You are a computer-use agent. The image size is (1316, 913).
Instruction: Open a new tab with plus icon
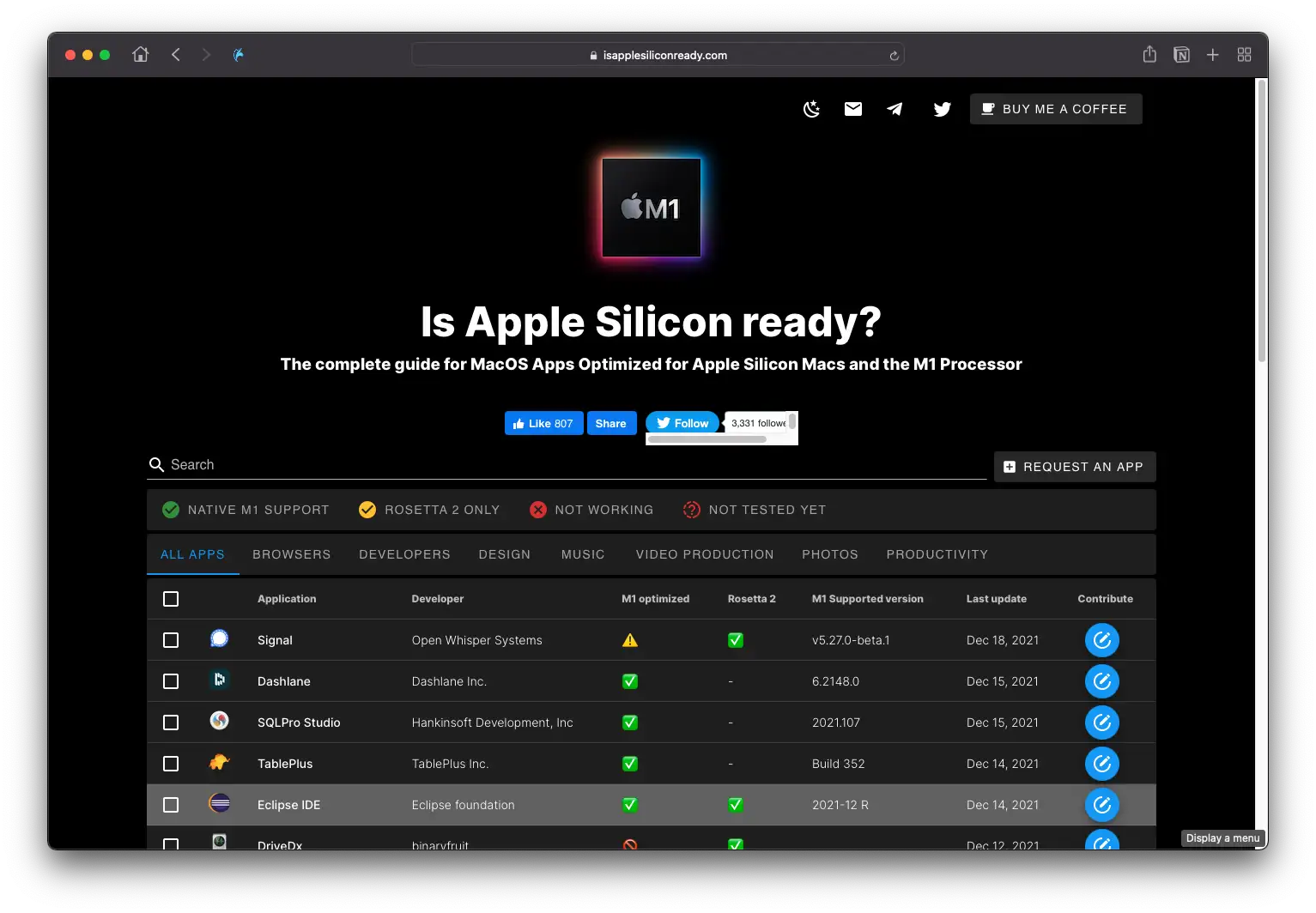pyautogui.click(x=1212, y=55)
